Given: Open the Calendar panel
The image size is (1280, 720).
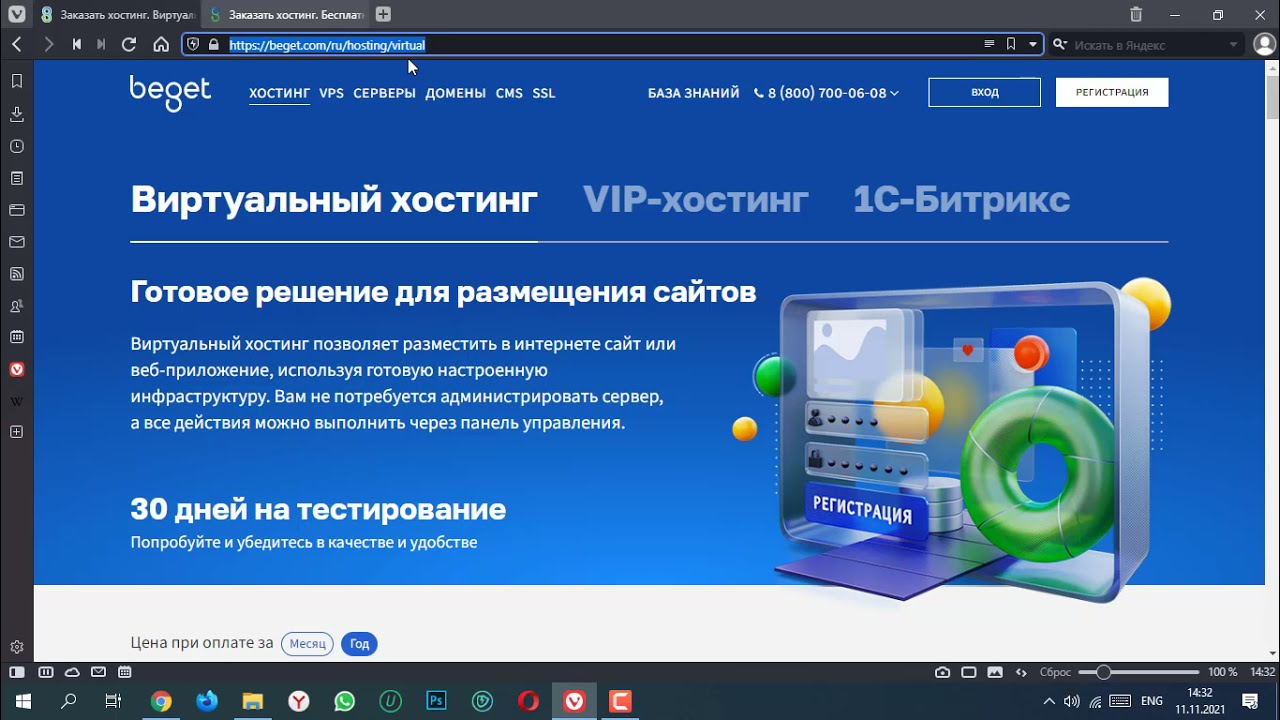Looking at the screenshot, I should [x=17, y=337].
